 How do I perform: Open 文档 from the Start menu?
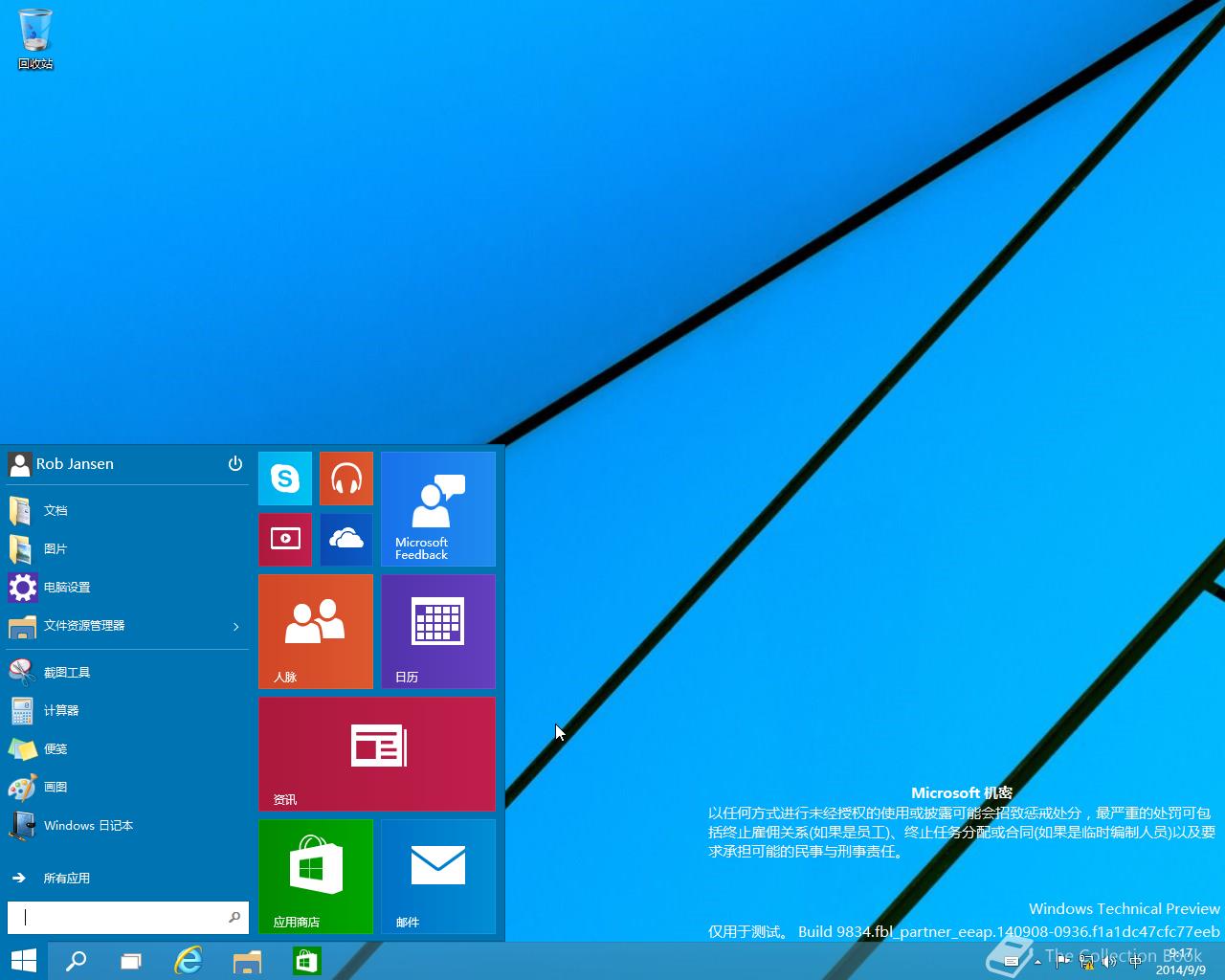point(128,510)
